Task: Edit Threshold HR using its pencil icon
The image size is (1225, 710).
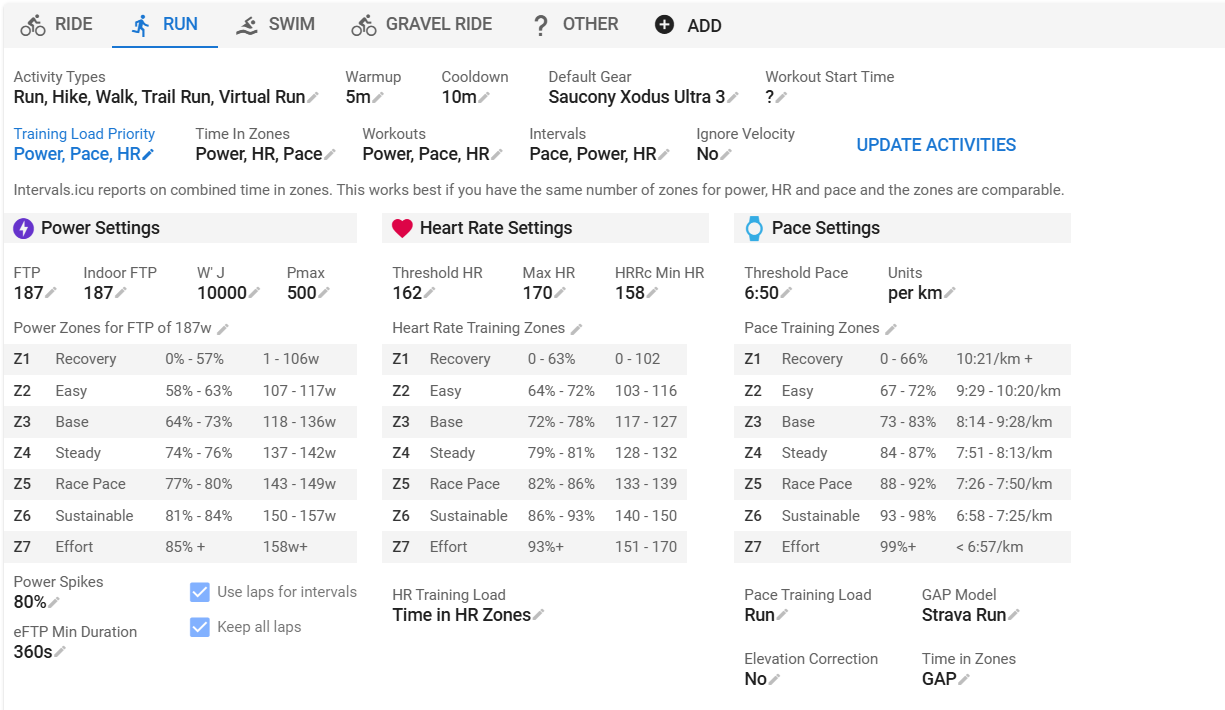Action: 430,293
